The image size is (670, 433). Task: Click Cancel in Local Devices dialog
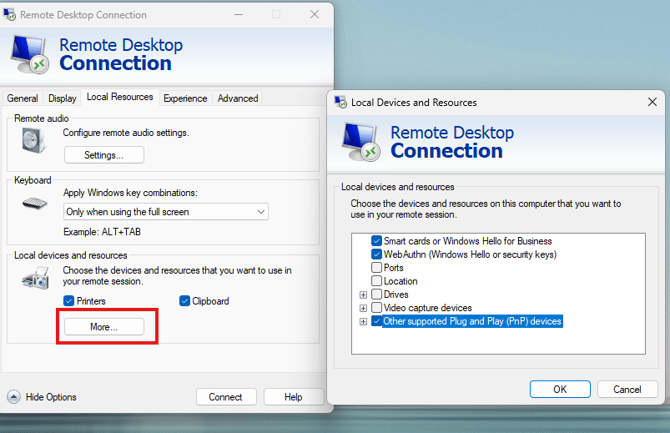pos(627,389)
